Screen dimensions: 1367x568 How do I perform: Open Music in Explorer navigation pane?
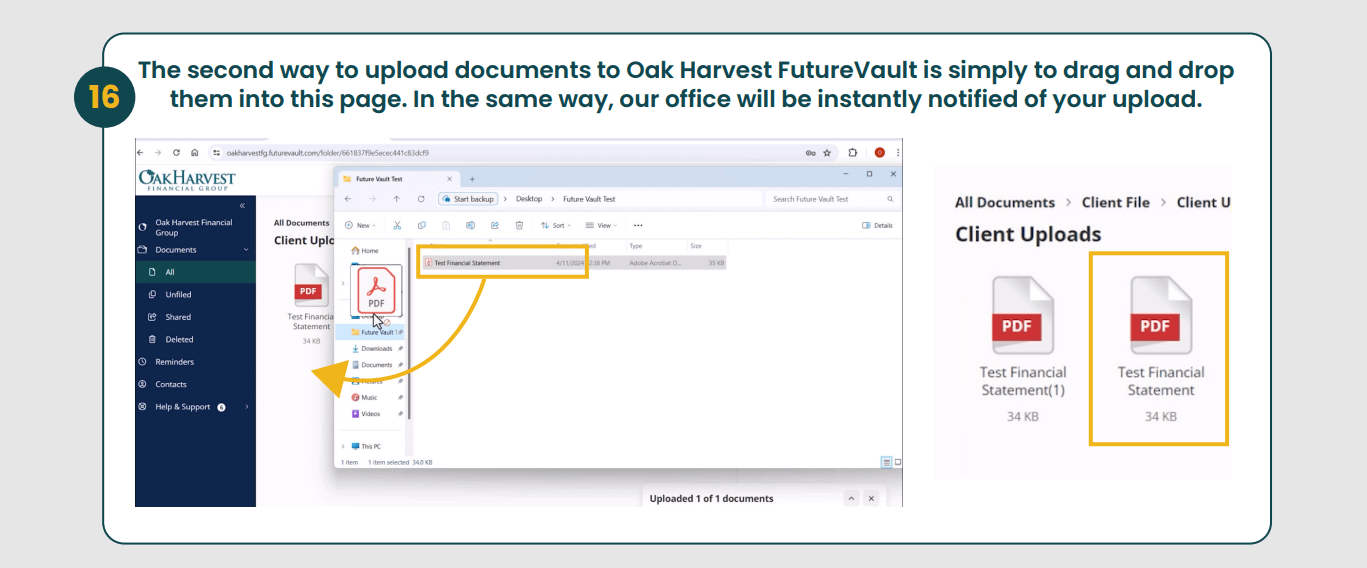coord(365,397)
